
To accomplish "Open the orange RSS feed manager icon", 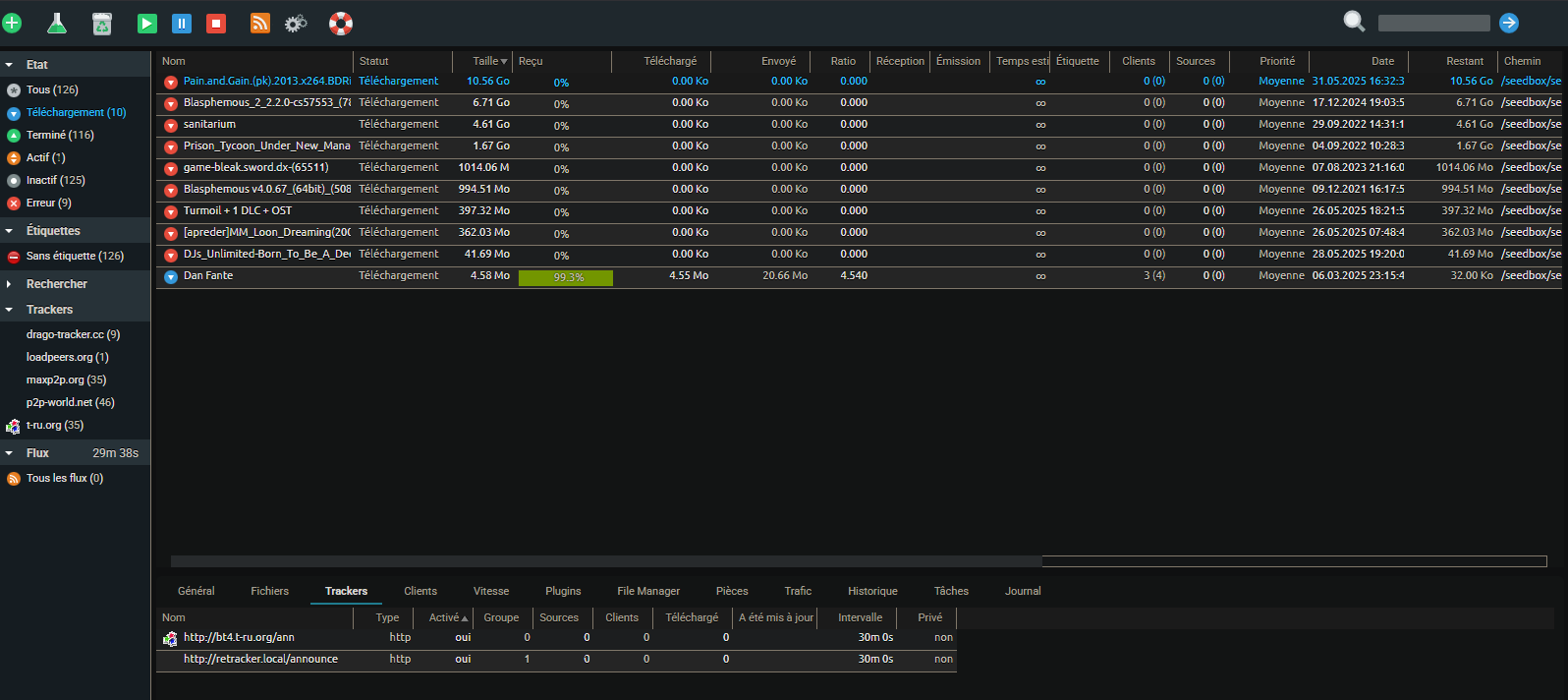I will [x=260, y=23].
